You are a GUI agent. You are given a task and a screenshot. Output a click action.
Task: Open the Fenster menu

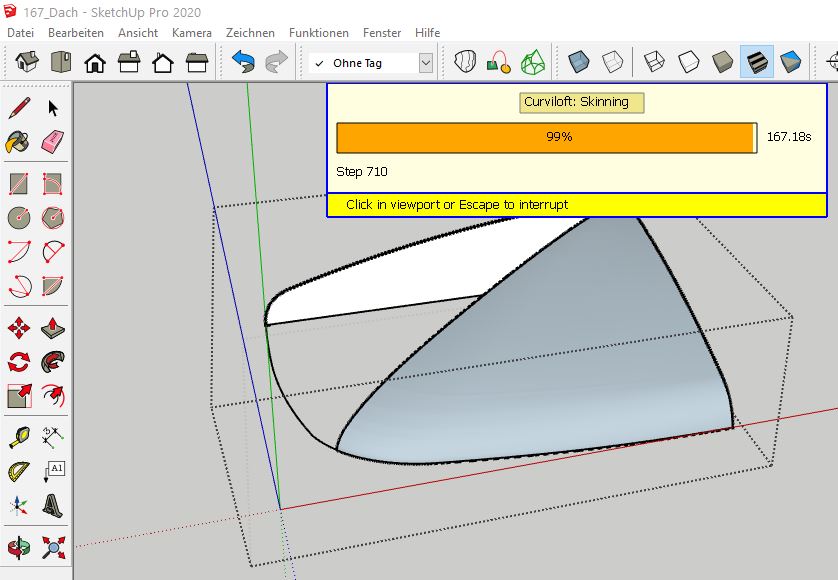pos(382,33)
